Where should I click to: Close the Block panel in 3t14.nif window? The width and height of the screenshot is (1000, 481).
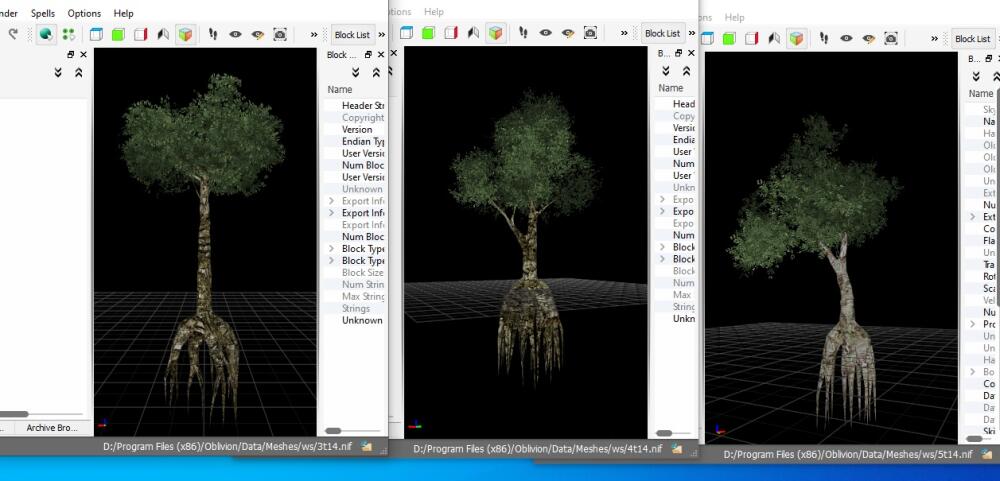pyautogui.click(x=381, y=55)
